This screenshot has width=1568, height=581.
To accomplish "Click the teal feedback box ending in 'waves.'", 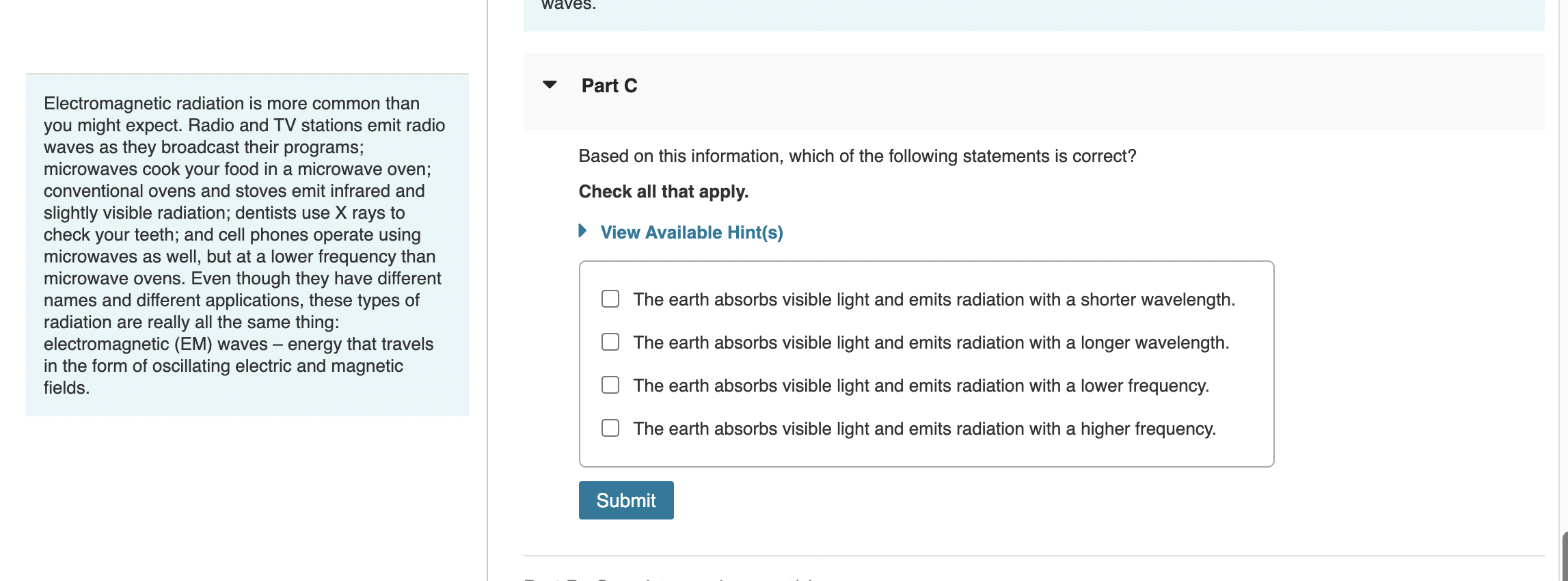I will click(1033, 14).
